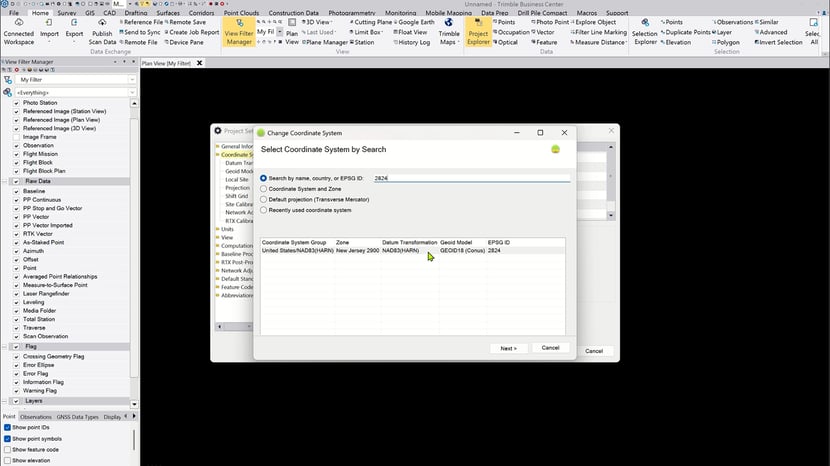Select the Cutting Plane tool
The width and height of the screenshot is (830, 466).
tap(371, 22)
